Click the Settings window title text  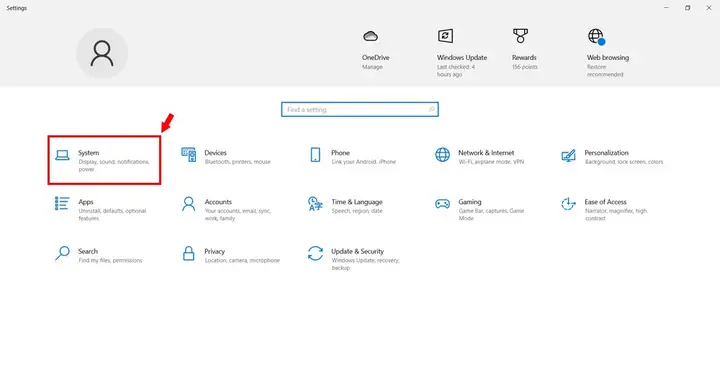point(17,8)
